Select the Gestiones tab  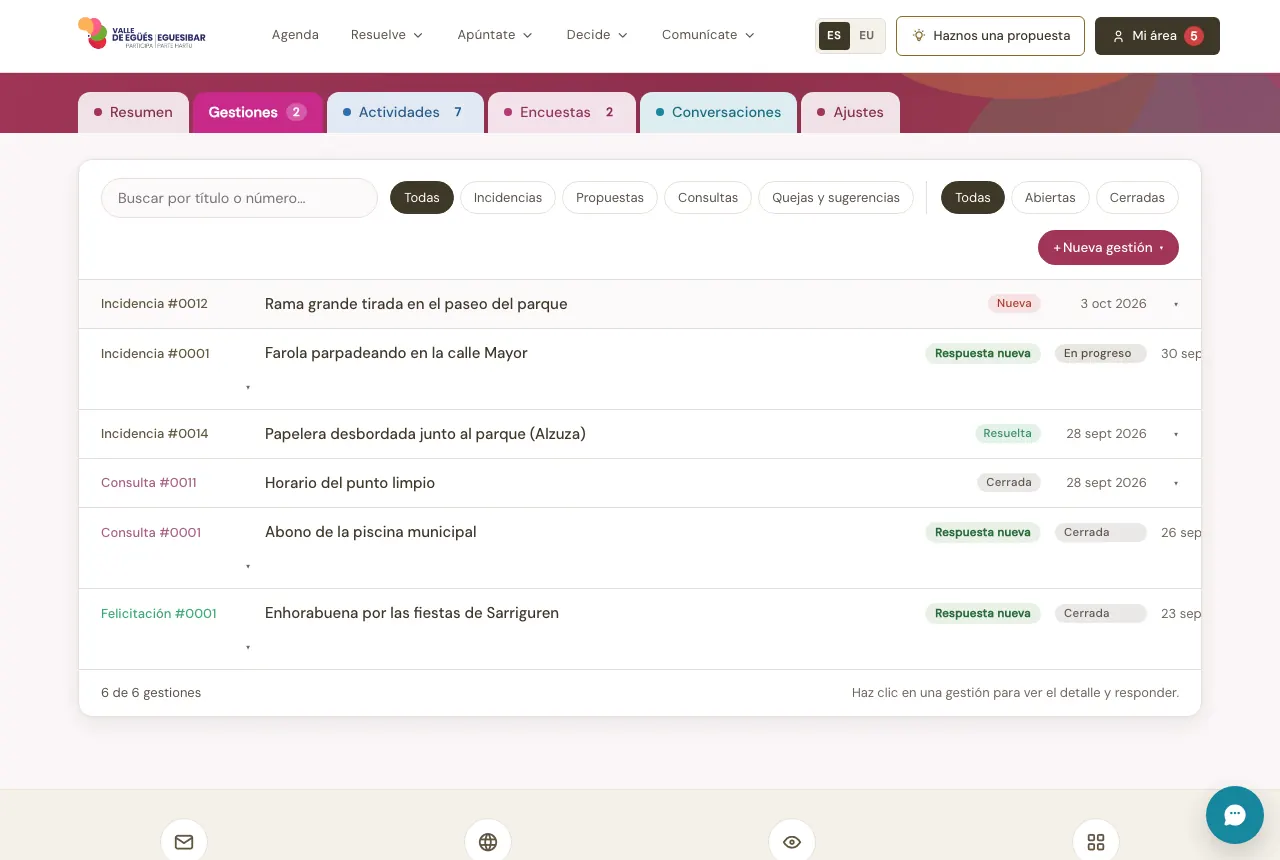point(257,112)
